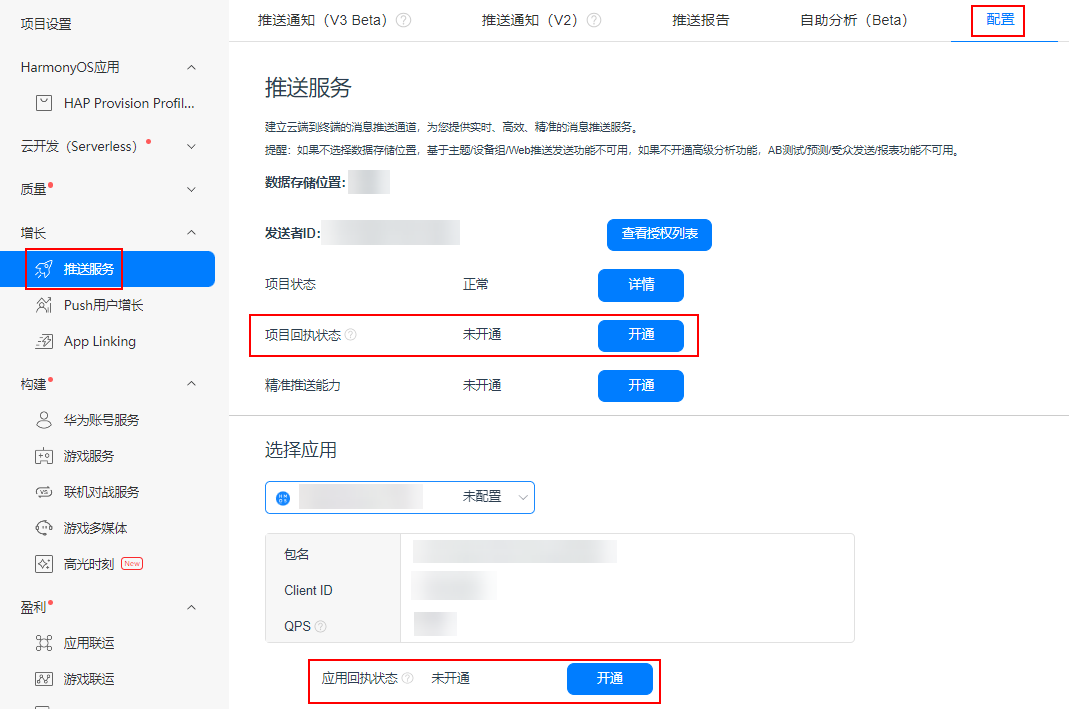Click the 高光时刻 sidebar icon
The image size is (1069, 709).
(44, 564)
